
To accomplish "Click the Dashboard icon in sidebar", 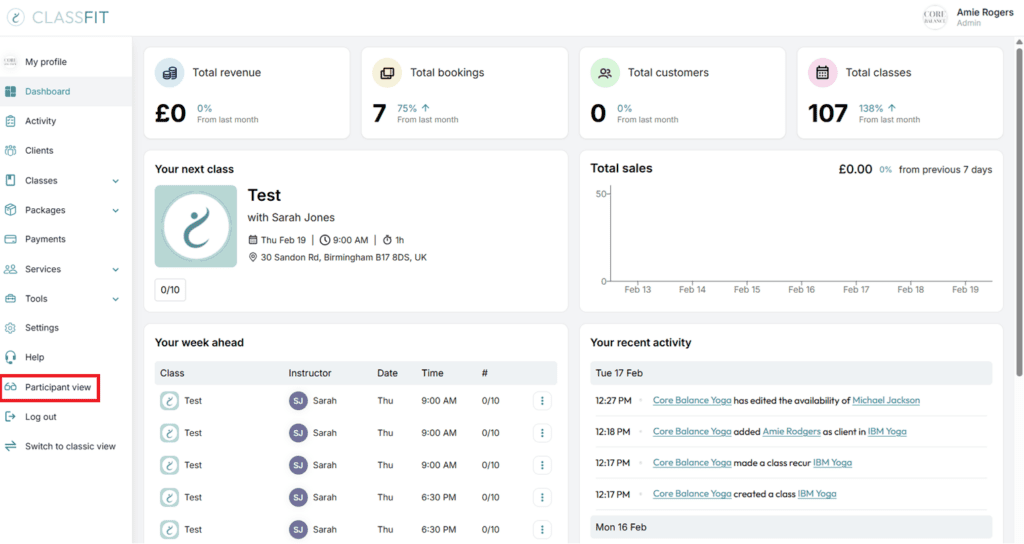I will coord(11,92).
